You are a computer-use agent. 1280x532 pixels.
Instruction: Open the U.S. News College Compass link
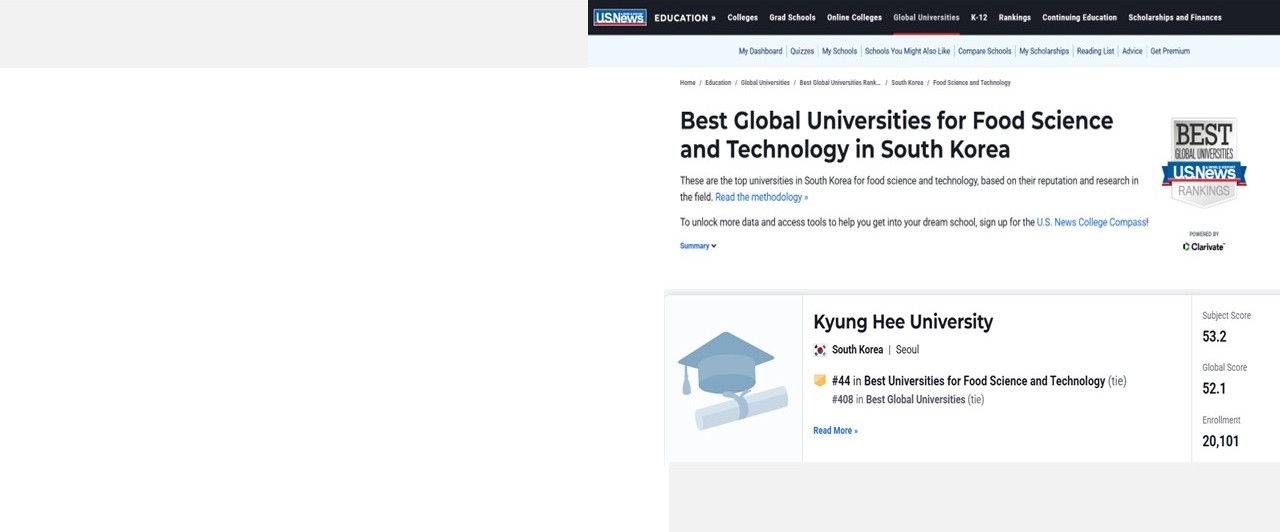point(1091,222)
